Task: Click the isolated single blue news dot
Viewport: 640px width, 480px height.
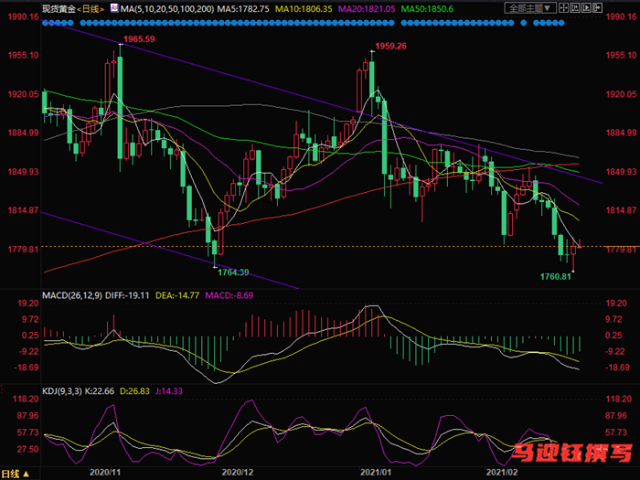Action: point(524,23)
